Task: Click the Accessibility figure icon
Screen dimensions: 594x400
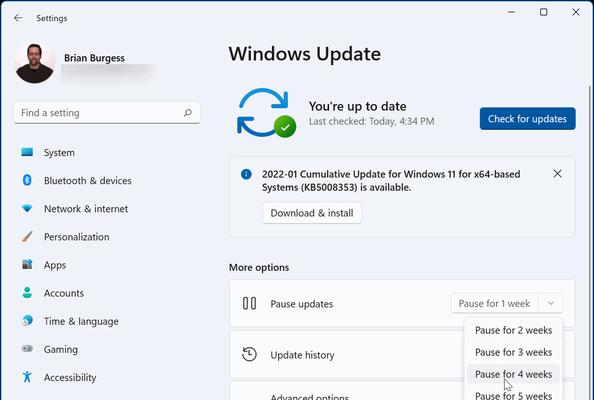Action: (27, 377)
